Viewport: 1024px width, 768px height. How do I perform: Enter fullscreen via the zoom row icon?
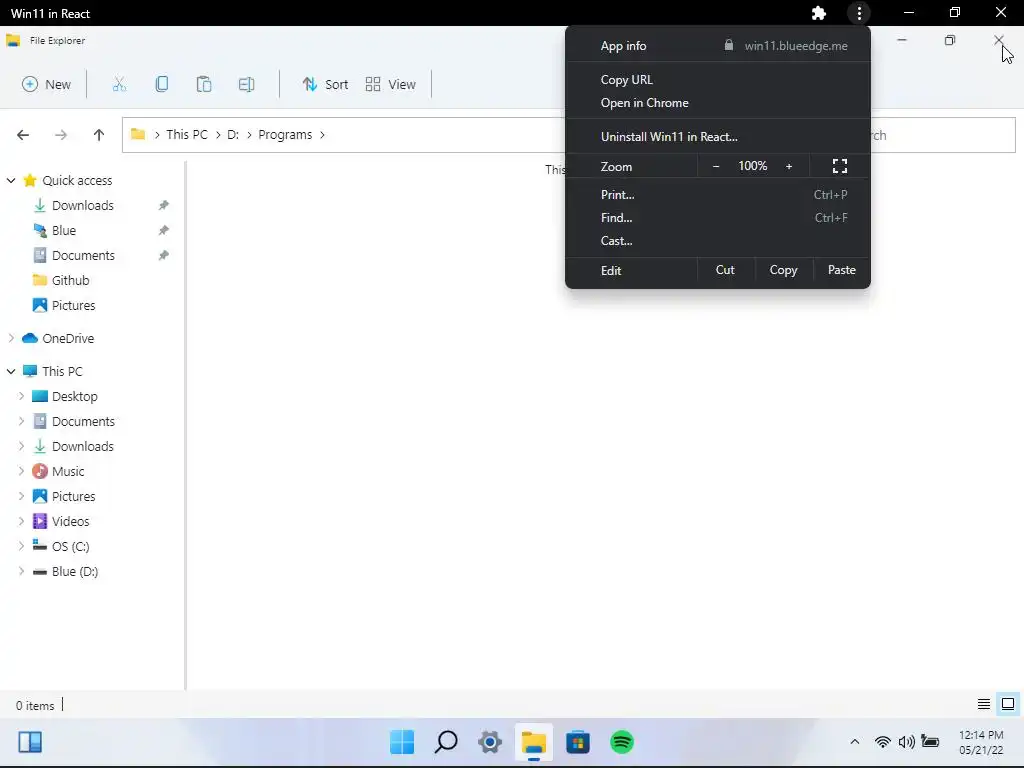pos(840,167)
